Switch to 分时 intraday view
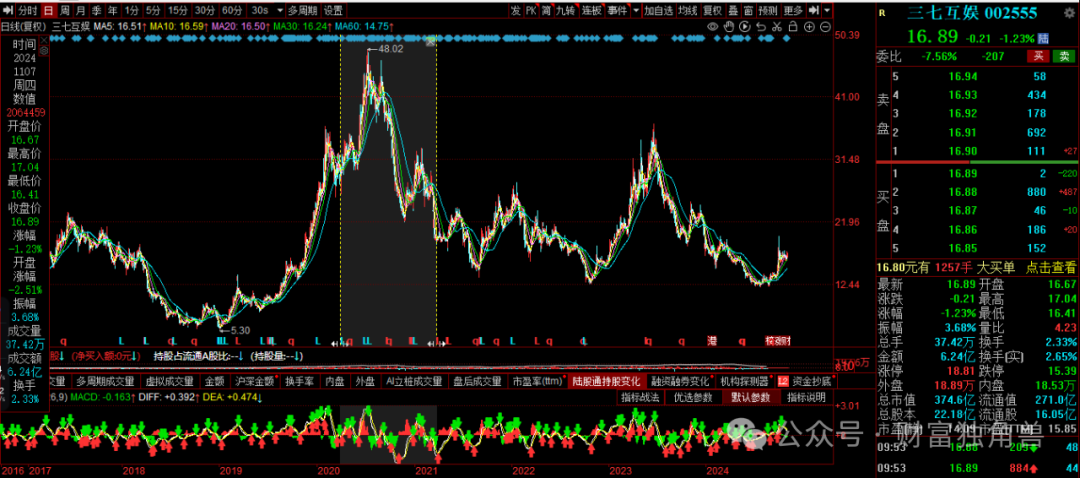Viewport: 1080px width, 478px height. point(28,10)
